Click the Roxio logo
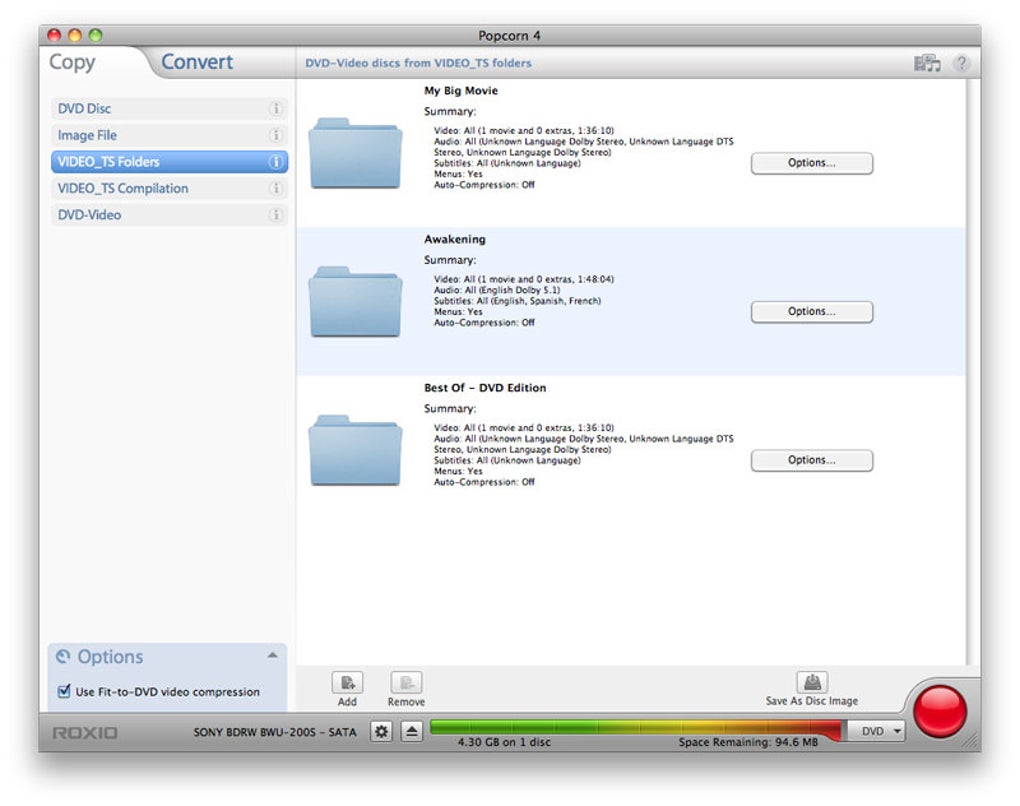Viewport: 1020px width, 806px height. point(85,733)
